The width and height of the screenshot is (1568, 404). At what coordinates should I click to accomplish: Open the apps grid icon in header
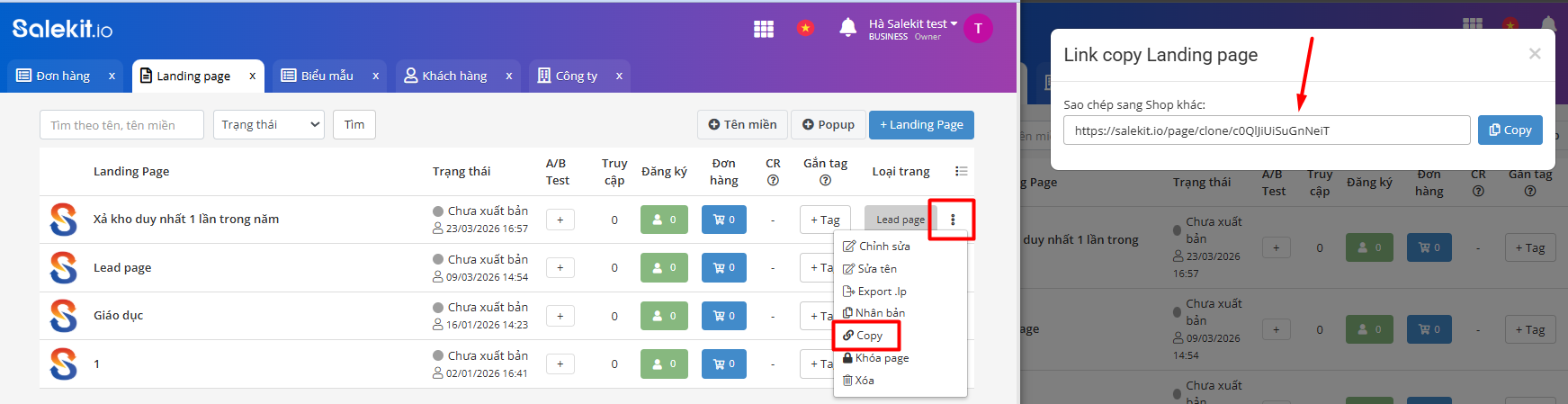pos(764,29)
